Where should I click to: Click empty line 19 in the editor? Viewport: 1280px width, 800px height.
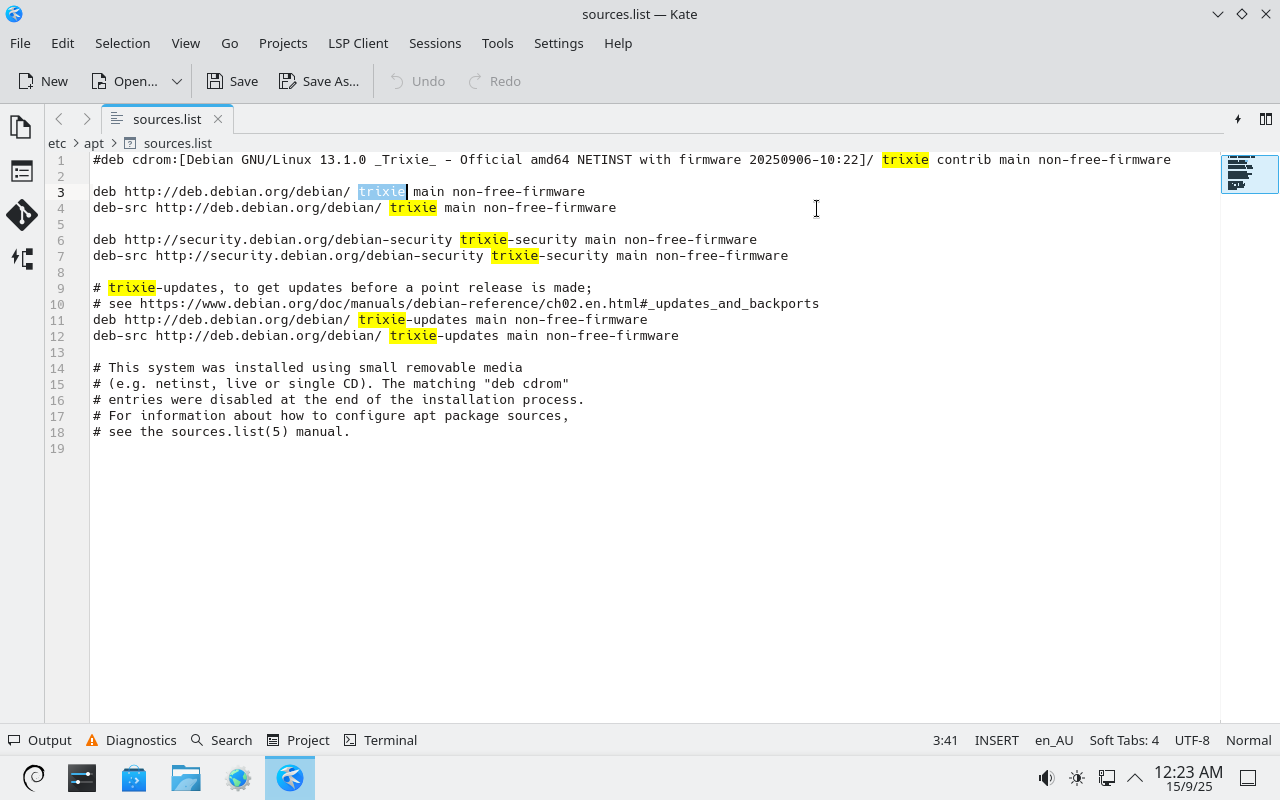point(655,448)
